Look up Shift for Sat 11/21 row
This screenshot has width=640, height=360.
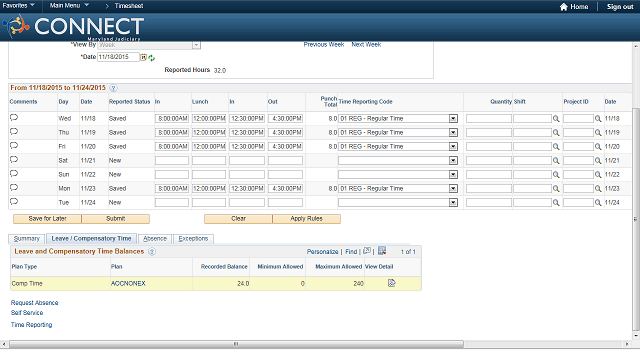(x=556, y=161)
